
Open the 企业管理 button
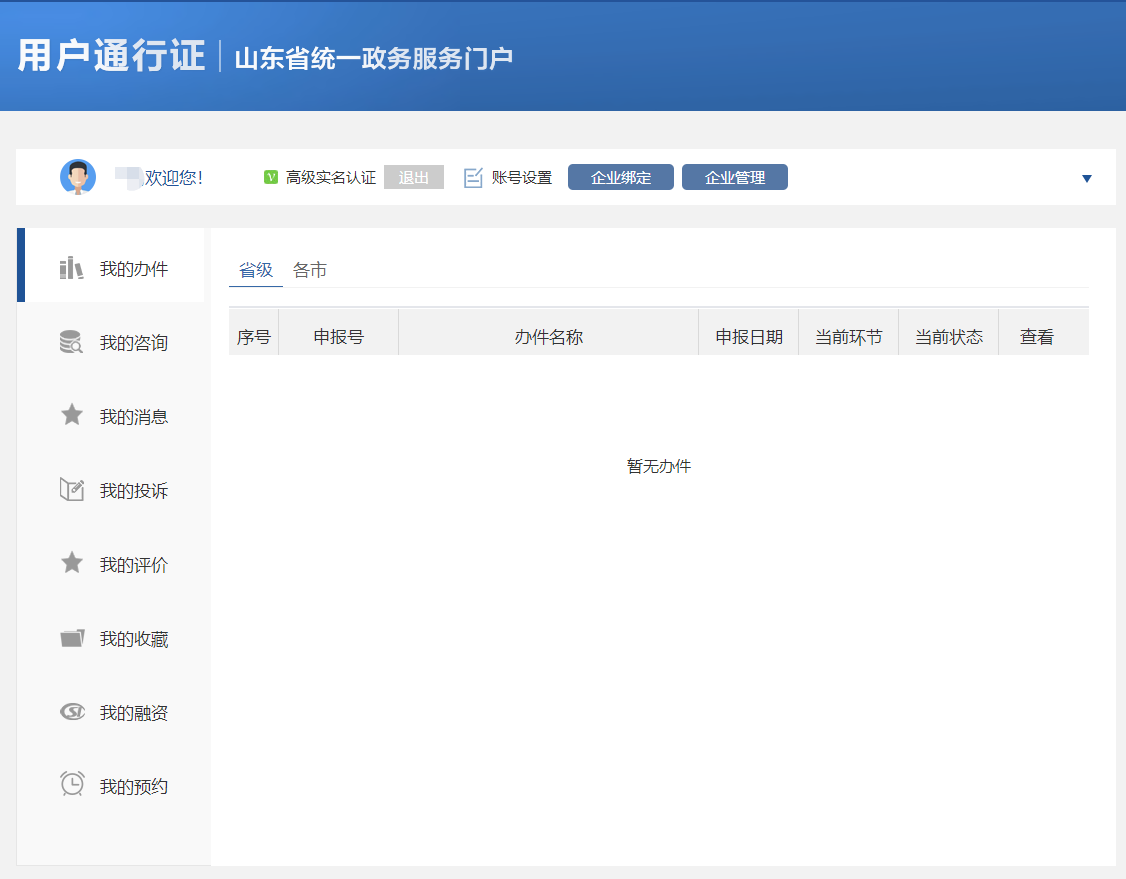tap(734, 177)
